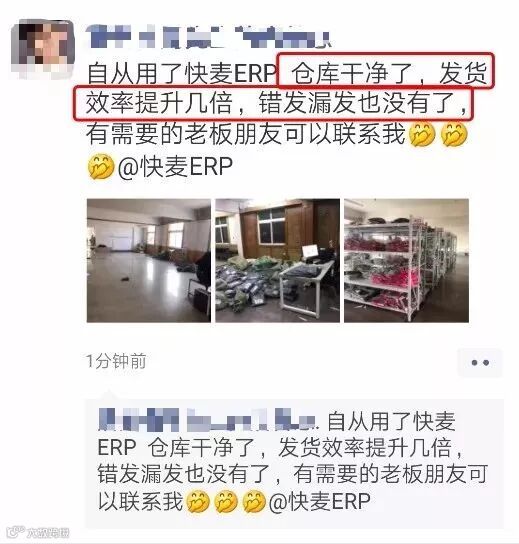519x544 pixels.
Task: Click the watermark logo below the comment box
Action: click(x=39, y=532)
